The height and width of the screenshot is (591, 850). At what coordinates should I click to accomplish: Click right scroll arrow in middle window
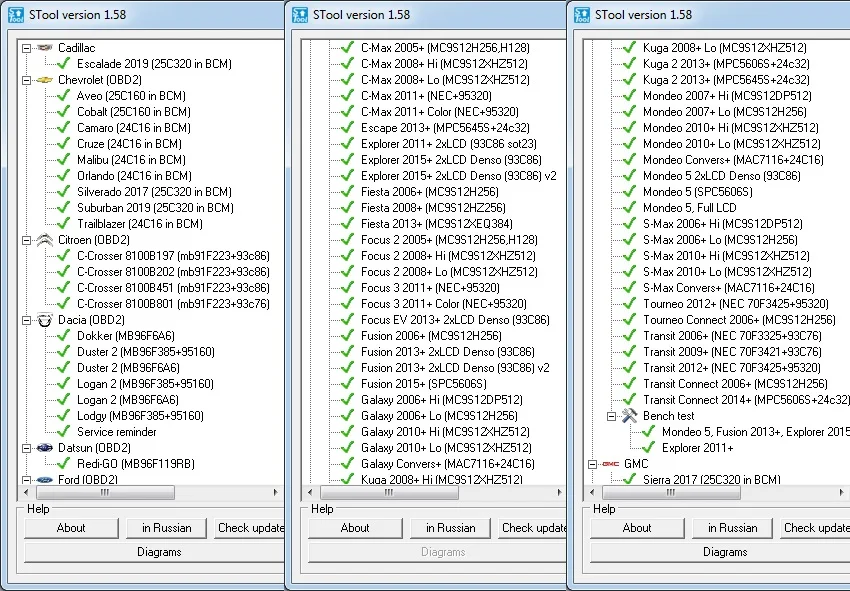click(x=559, y=492)
